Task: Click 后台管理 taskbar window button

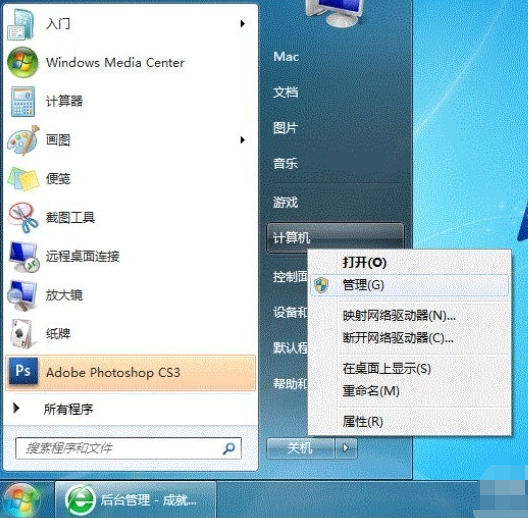Action: click(136, 500)
